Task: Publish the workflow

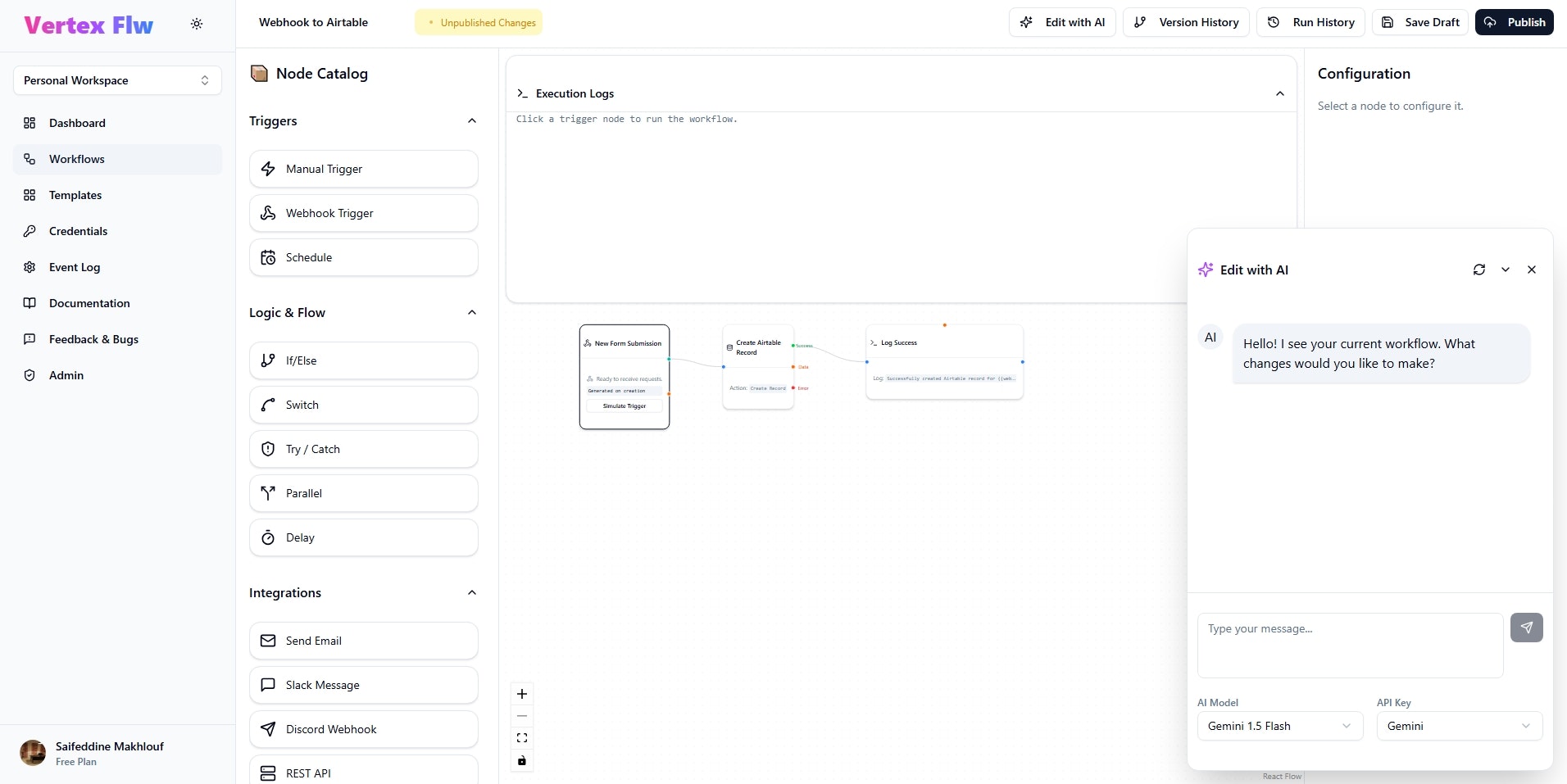Action: [1515, 22]
